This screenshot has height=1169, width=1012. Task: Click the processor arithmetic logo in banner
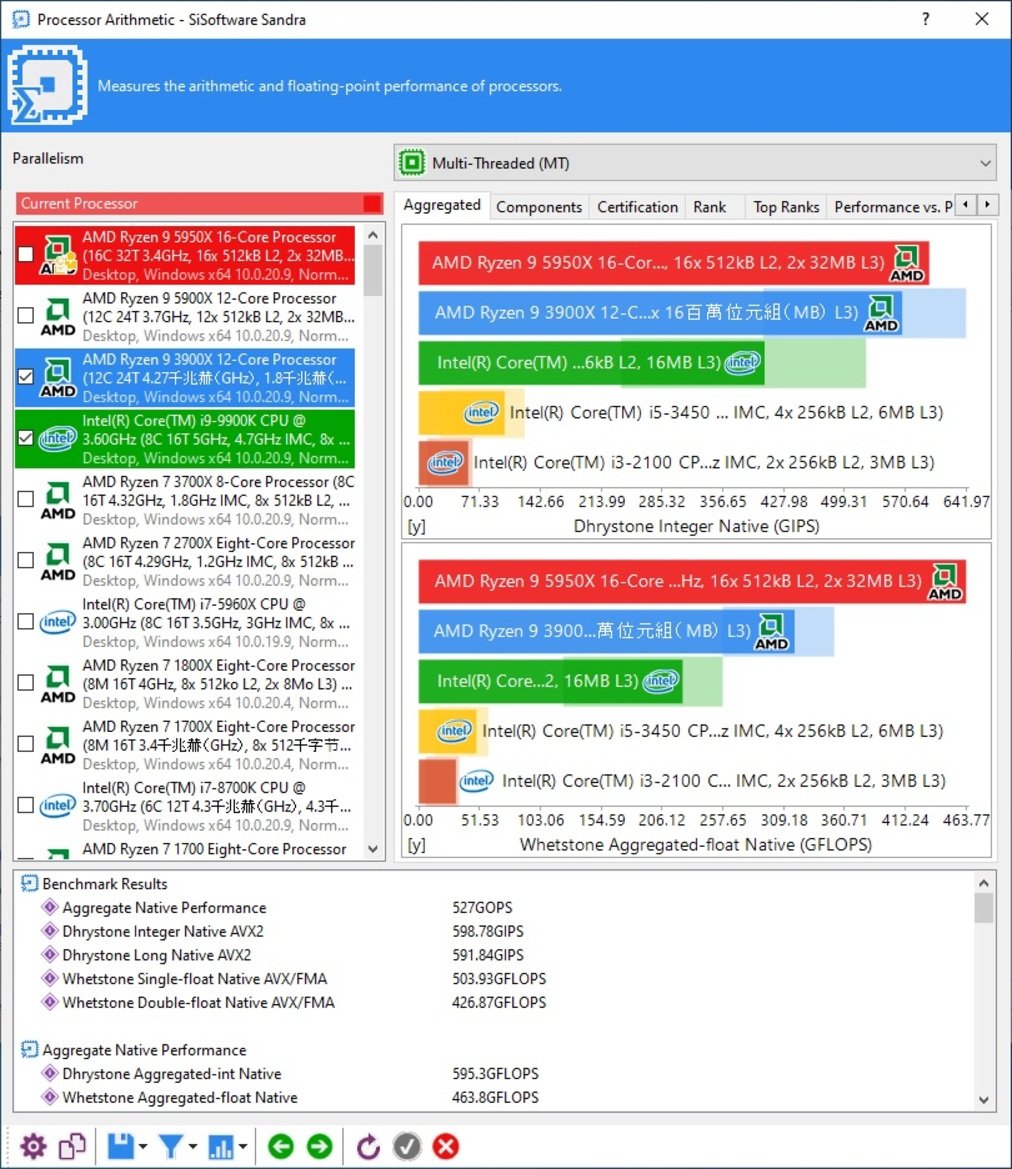coord(48,85)
